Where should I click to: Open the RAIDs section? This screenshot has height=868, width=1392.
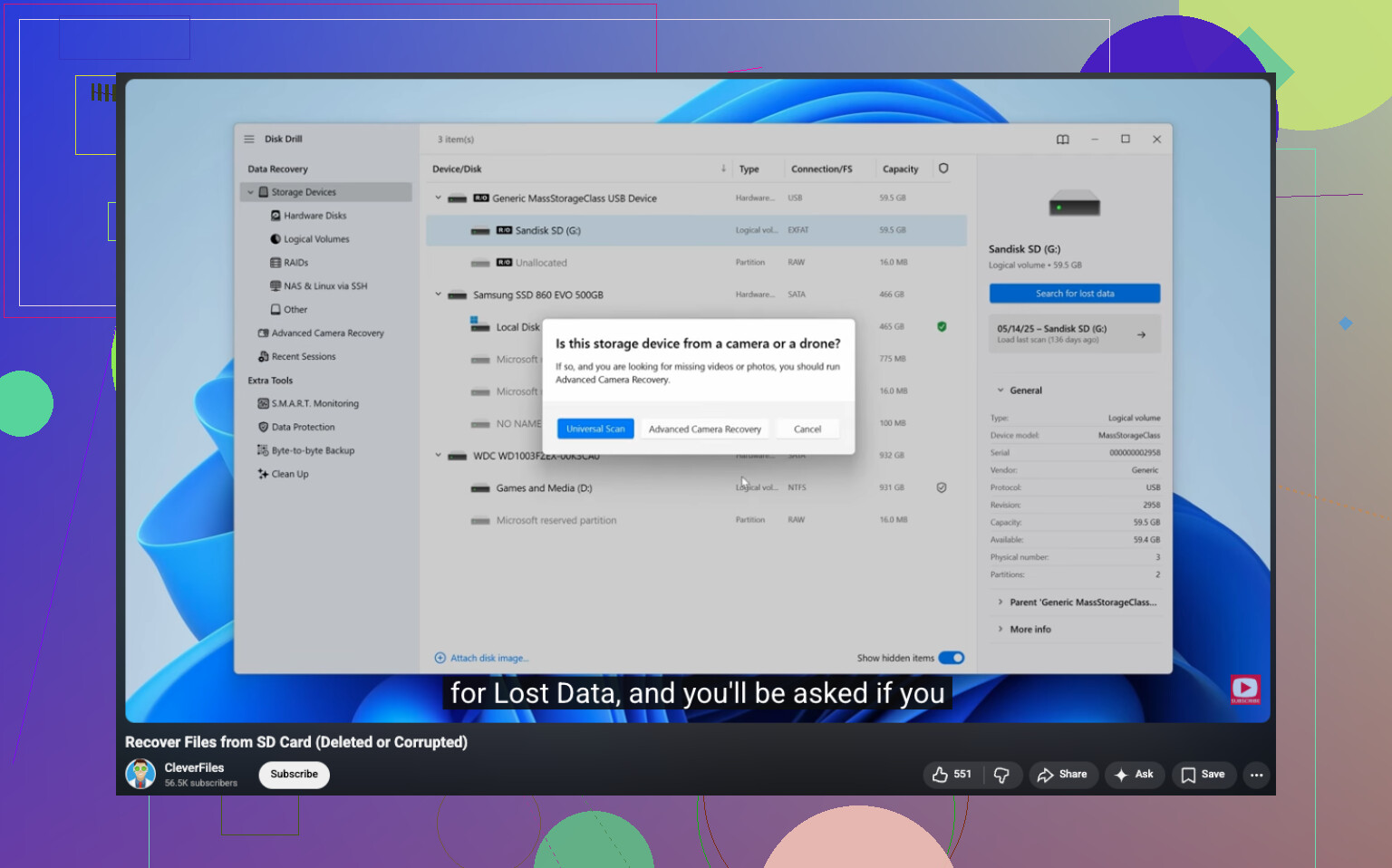[x=289, y=263]
